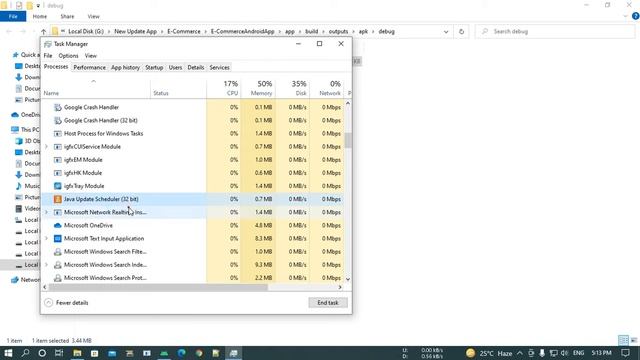Click the igfxHK Module icon
The image size is (640, 360).
pyautogui.click(x=58, y=173)
